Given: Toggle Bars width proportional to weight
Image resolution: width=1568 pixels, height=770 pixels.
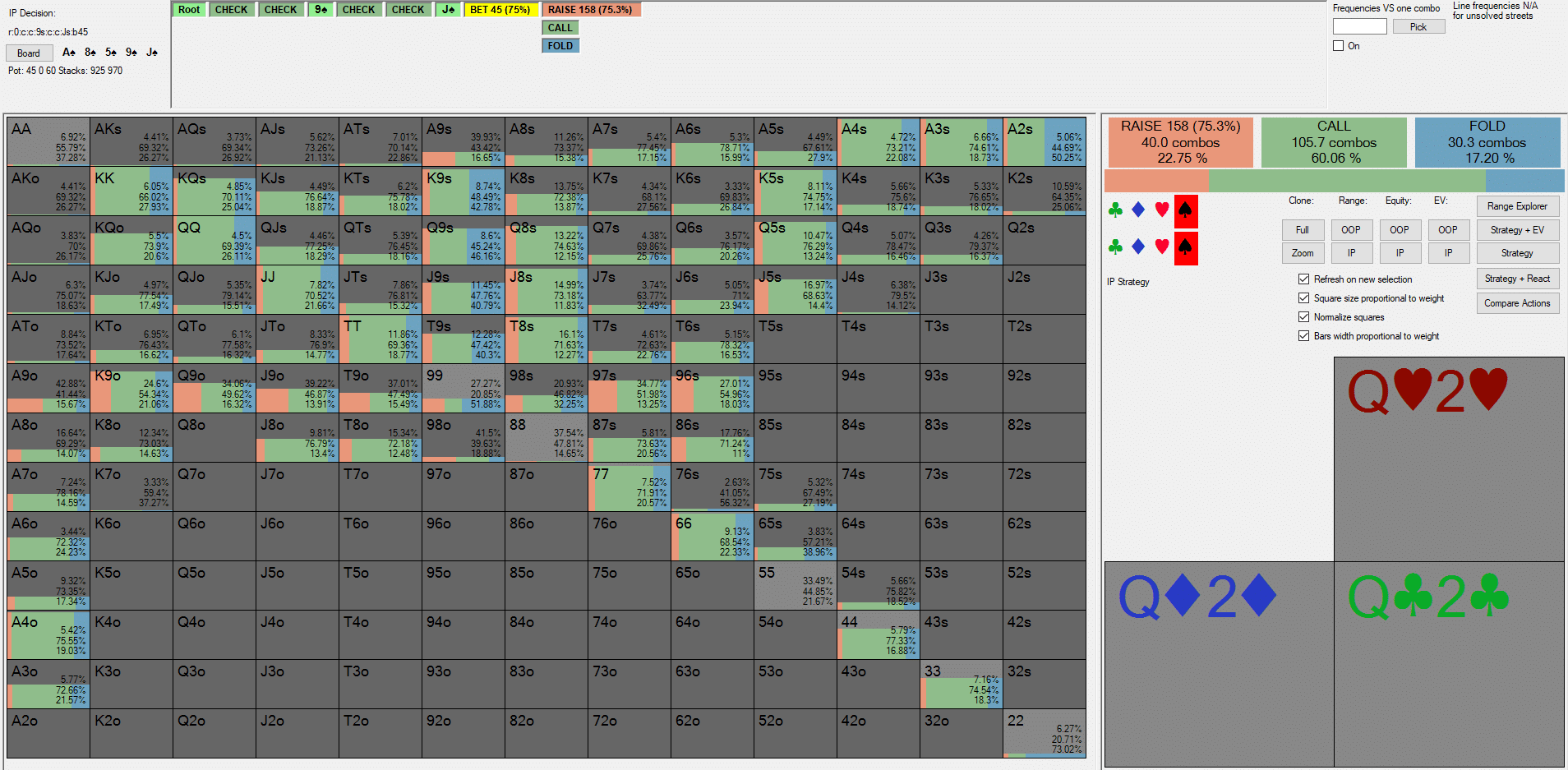Looking at the screenshot, I should point(1303,336).
